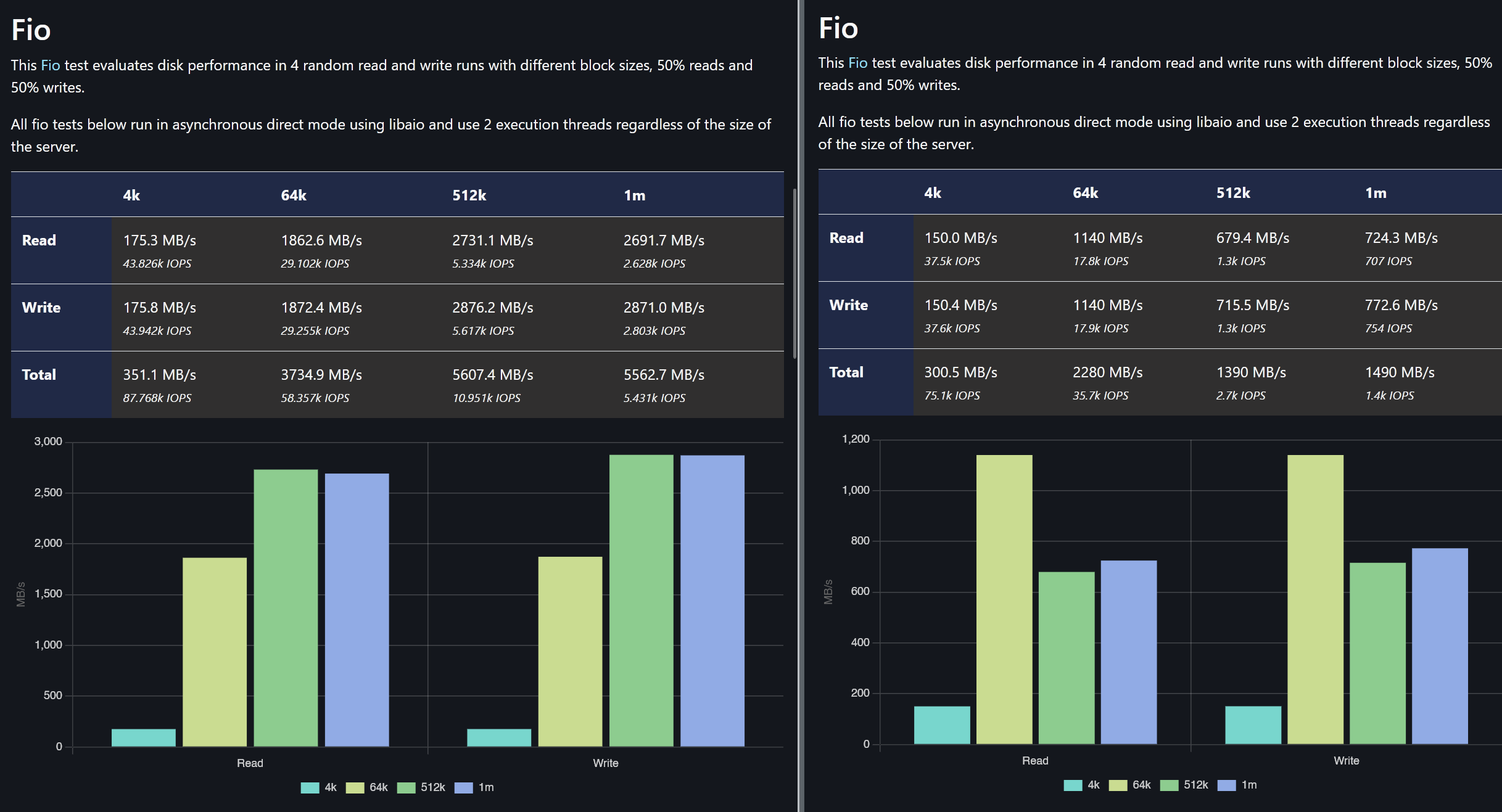Click the 772.6 MB/s Write cell
The height and width of the screenshot is (812, 1502).
click(x=1401, y=305)
